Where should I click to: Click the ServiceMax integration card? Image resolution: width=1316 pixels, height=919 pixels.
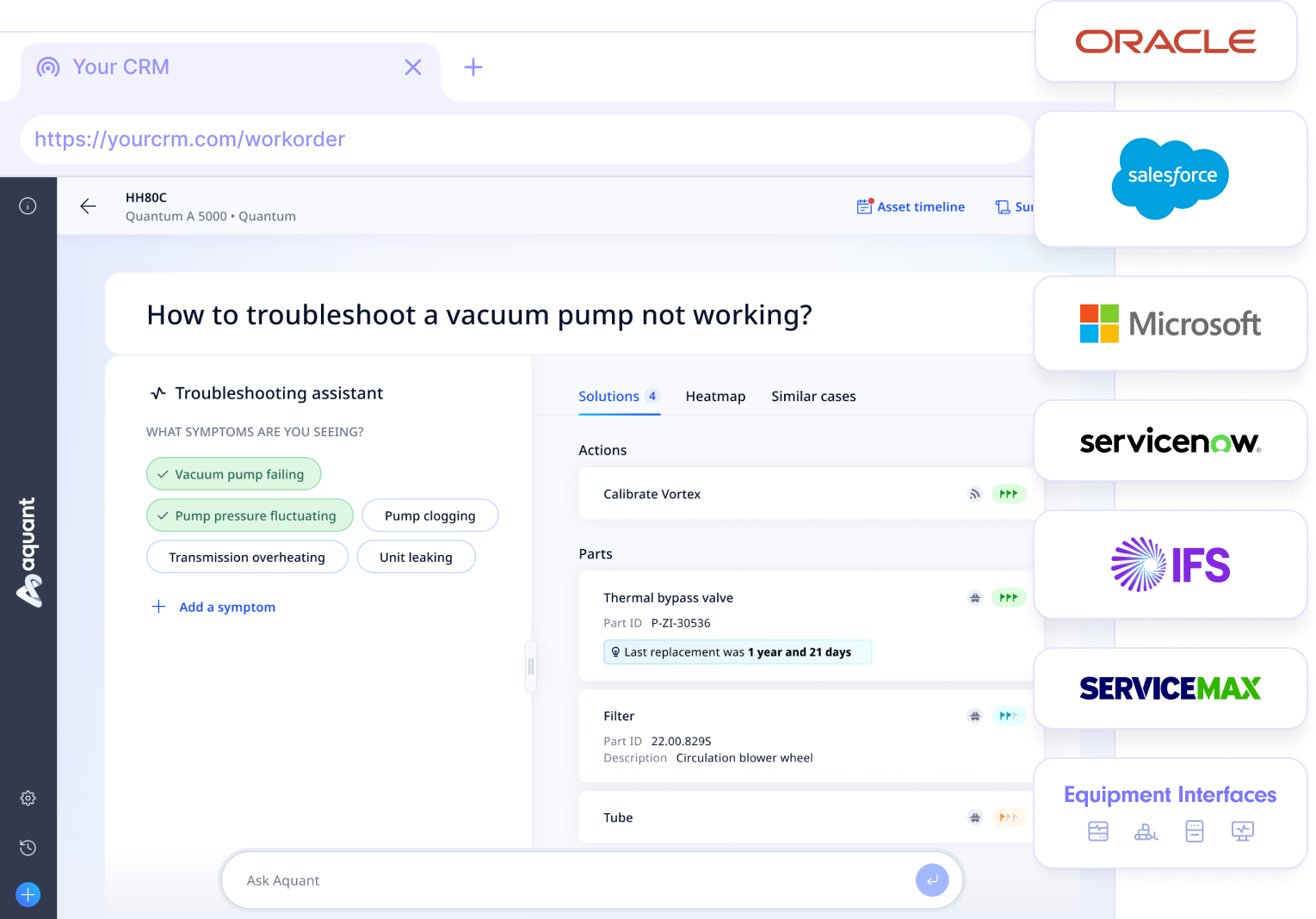pyautogui.click(x=1171, y=688)
